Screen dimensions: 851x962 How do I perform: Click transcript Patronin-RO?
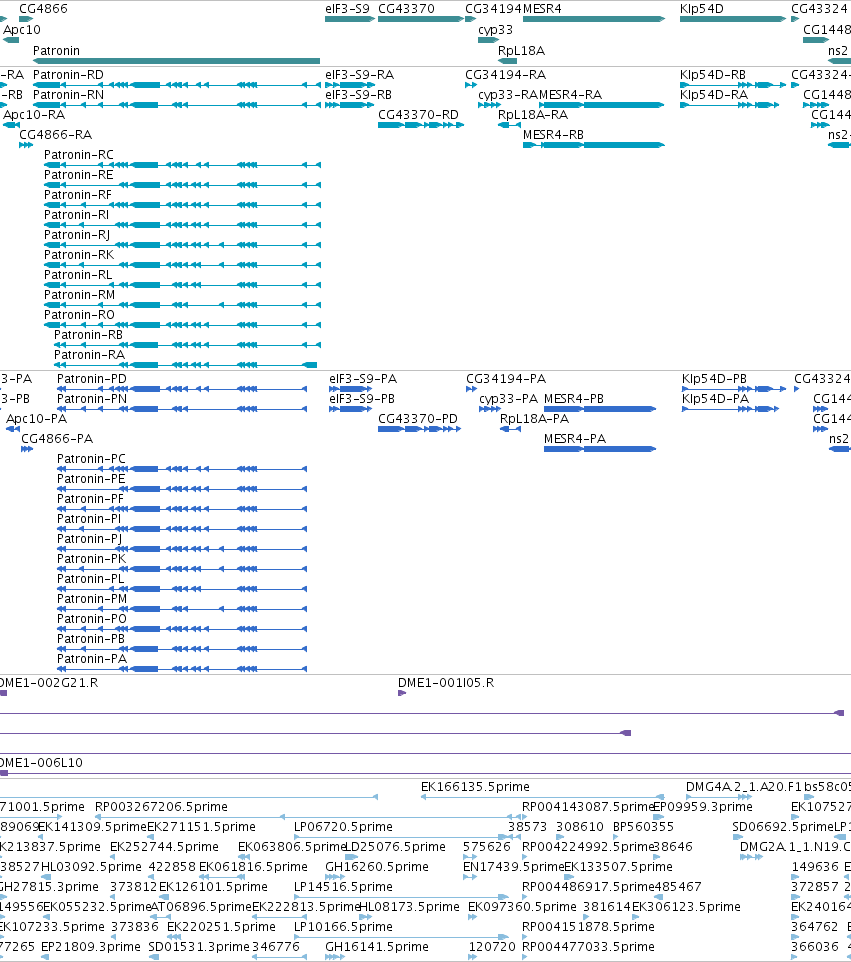pos(182,325)
